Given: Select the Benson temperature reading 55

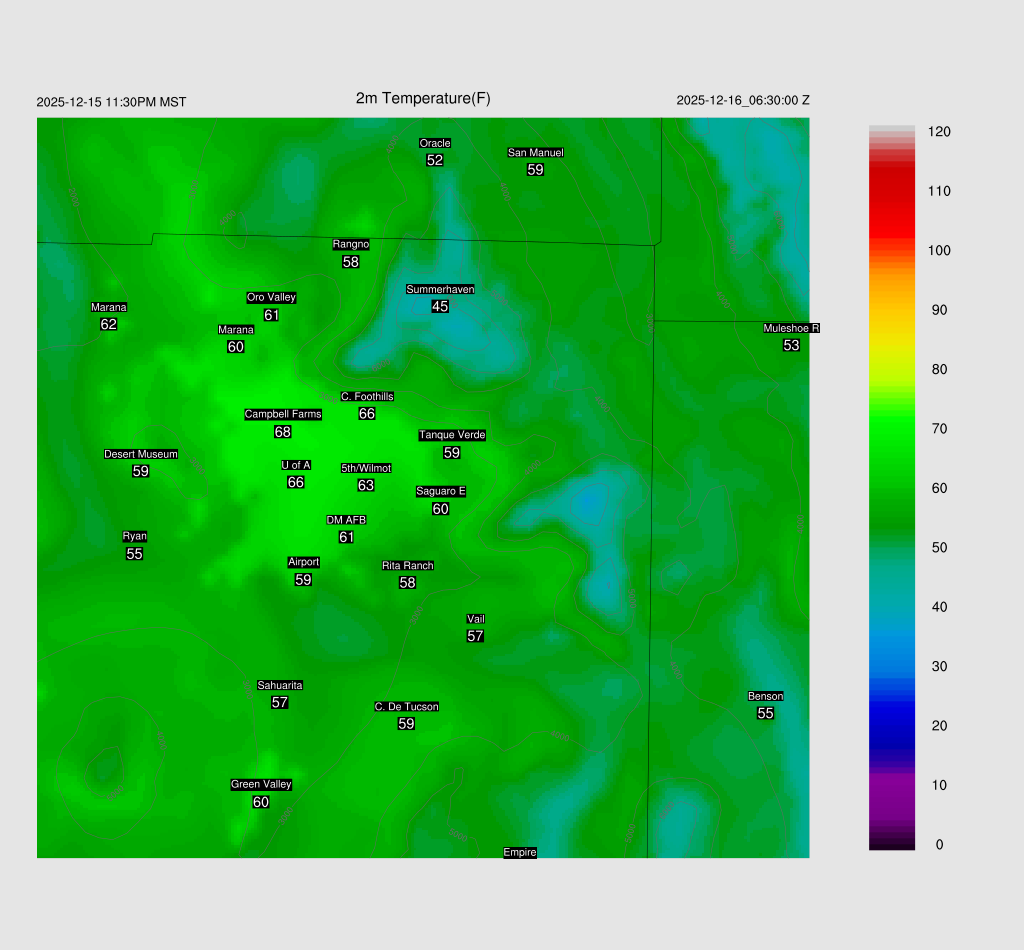Looking at the screenshot, I should click(765, 713).
